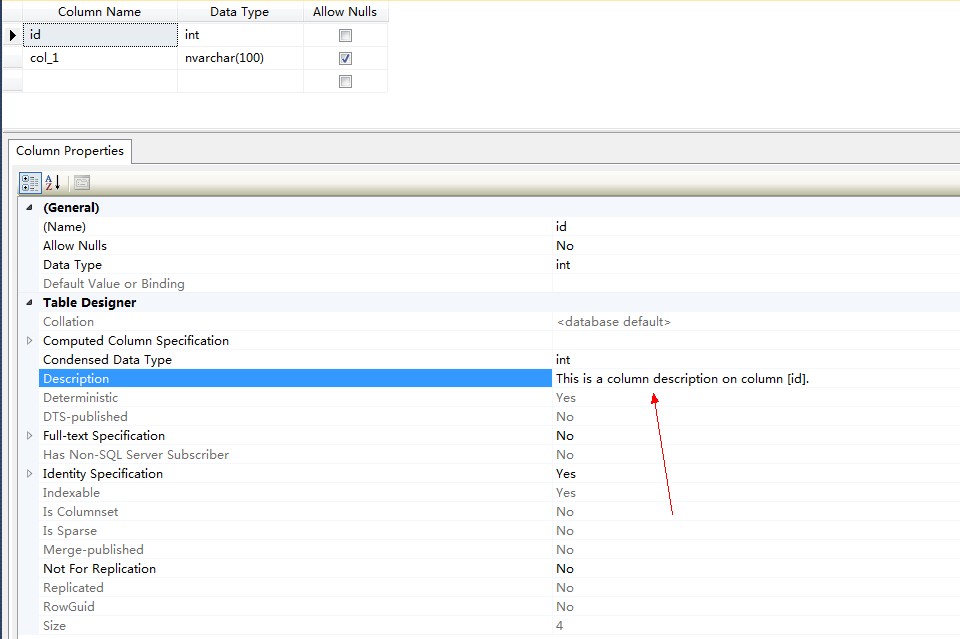Click the Data Type header
This screenshot has height=639, width=960.
[x=239, y=12]
